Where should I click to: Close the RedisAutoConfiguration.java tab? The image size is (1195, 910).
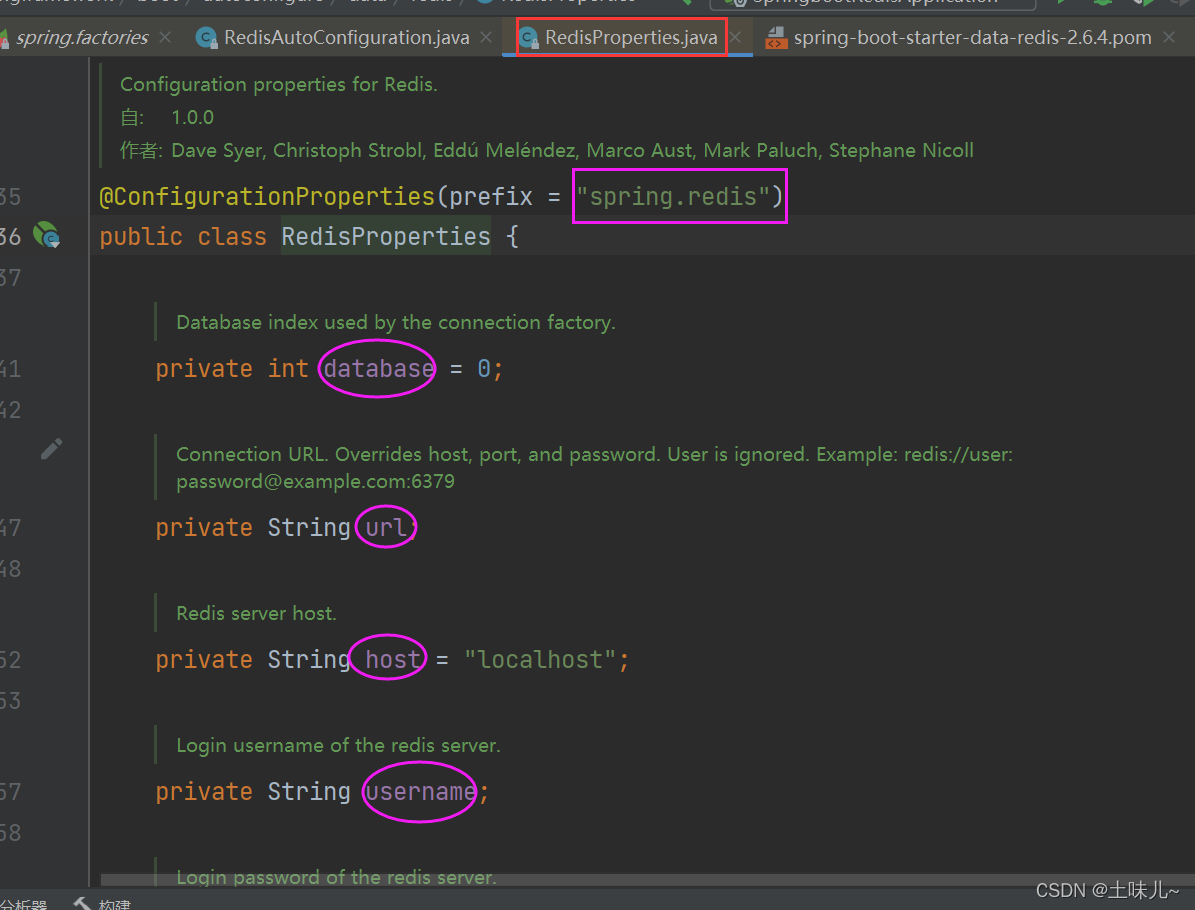pos(486,37)
